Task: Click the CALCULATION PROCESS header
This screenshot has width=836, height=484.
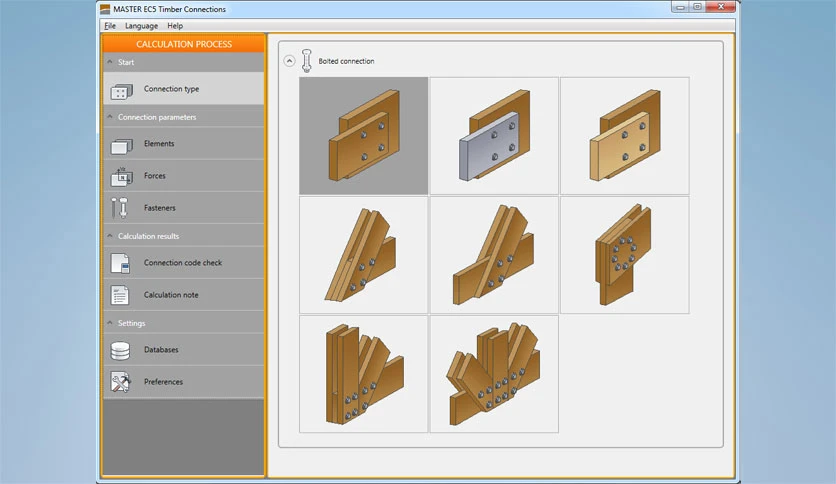Action: click(x=183, y=44)
